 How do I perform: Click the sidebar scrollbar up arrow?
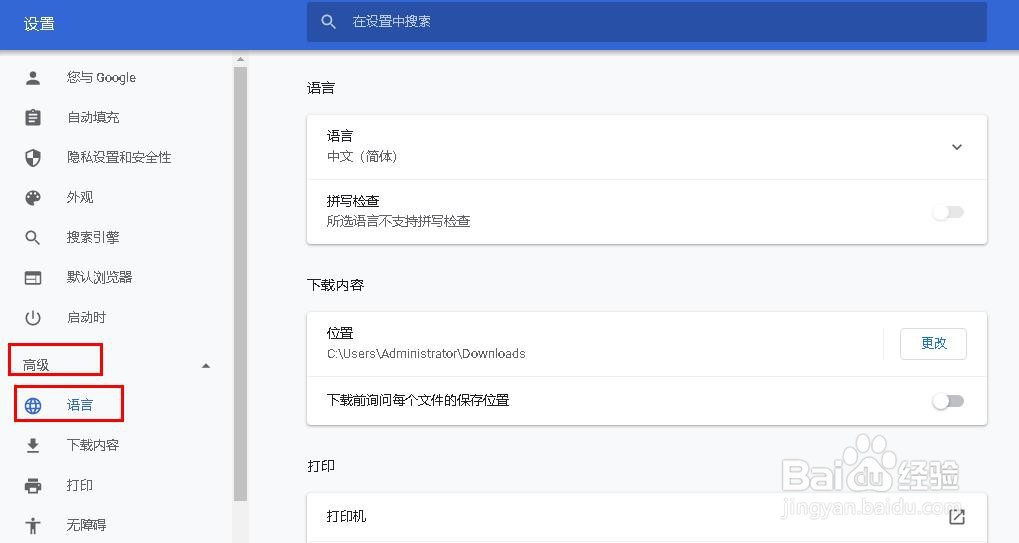click(240, 60)
